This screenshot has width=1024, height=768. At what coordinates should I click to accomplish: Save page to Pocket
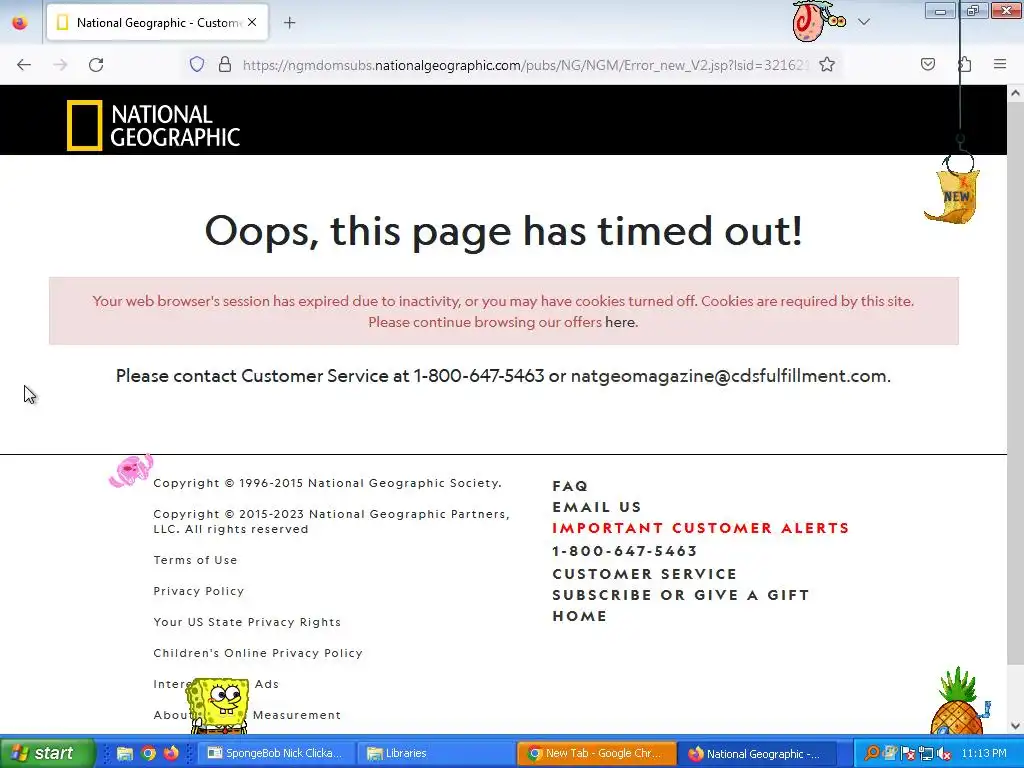click(927, 64)
